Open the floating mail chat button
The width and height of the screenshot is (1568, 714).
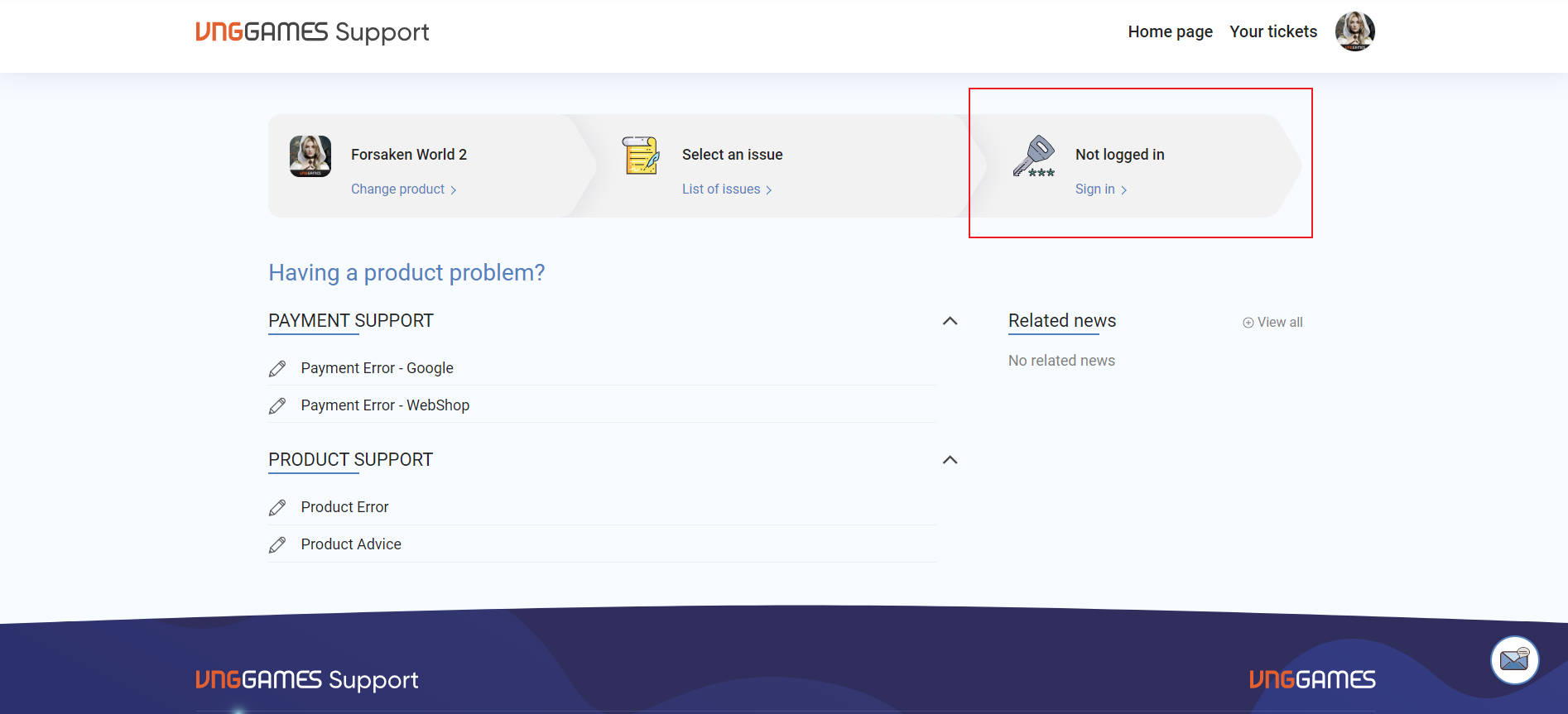[1514, 660]
